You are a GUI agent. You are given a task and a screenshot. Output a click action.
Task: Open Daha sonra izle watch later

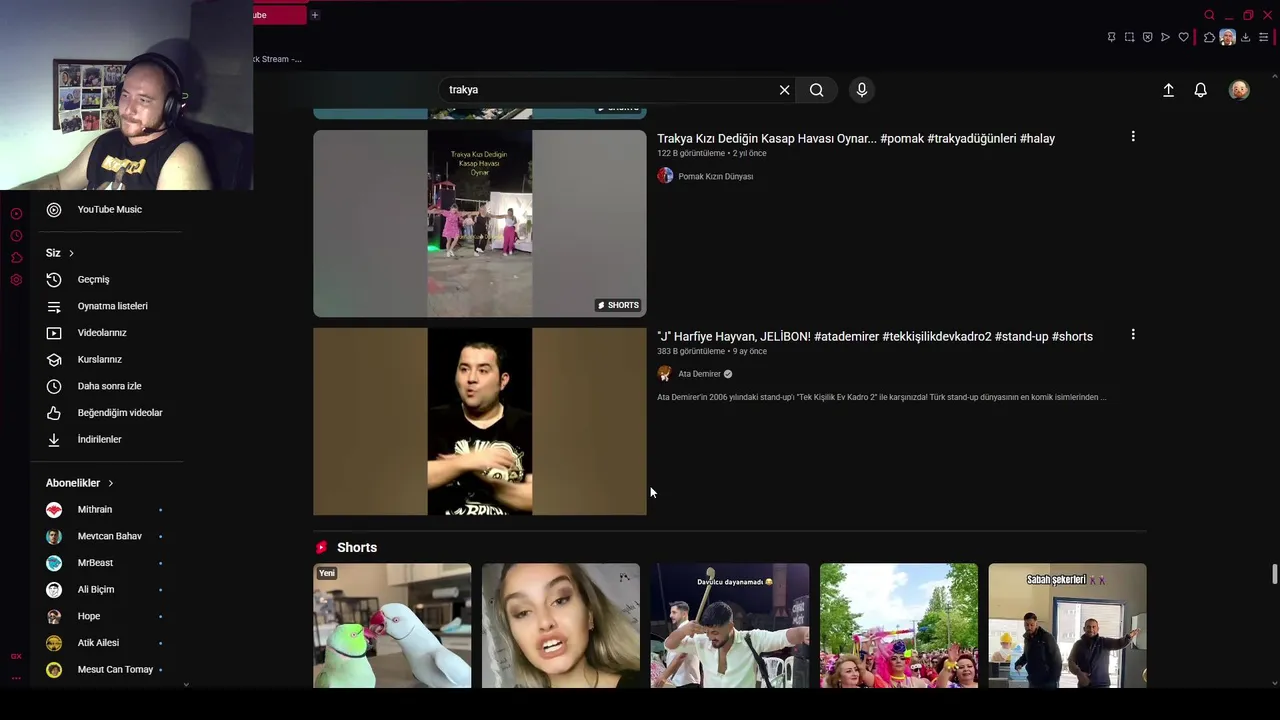[x=107, y=386]
